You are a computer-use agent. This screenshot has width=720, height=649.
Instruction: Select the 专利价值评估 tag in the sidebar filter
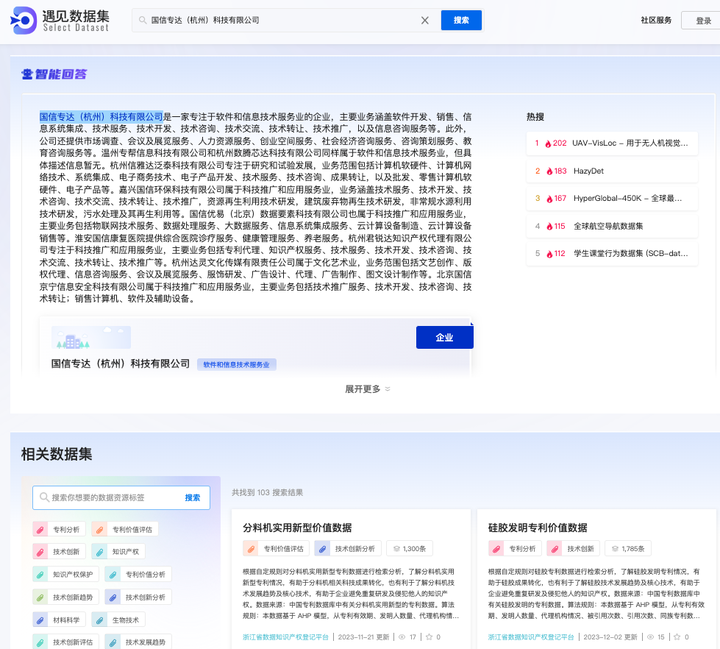tap(124, 529)
